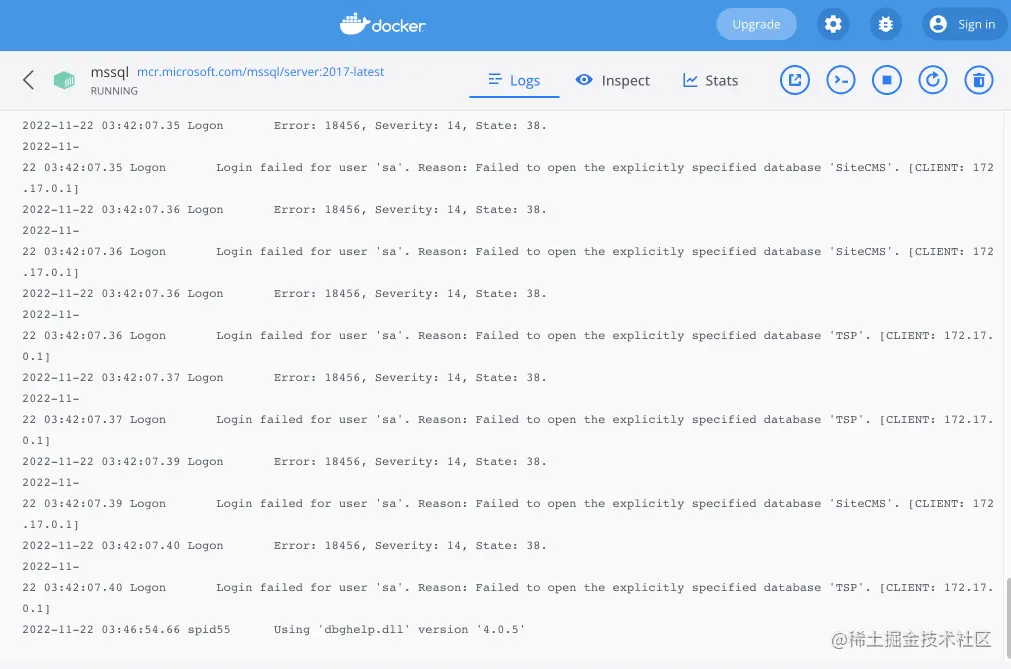The width and height of the screenshot is (1011, 669).
Task: Click the RUNNING status label
Action: (114, 91)
